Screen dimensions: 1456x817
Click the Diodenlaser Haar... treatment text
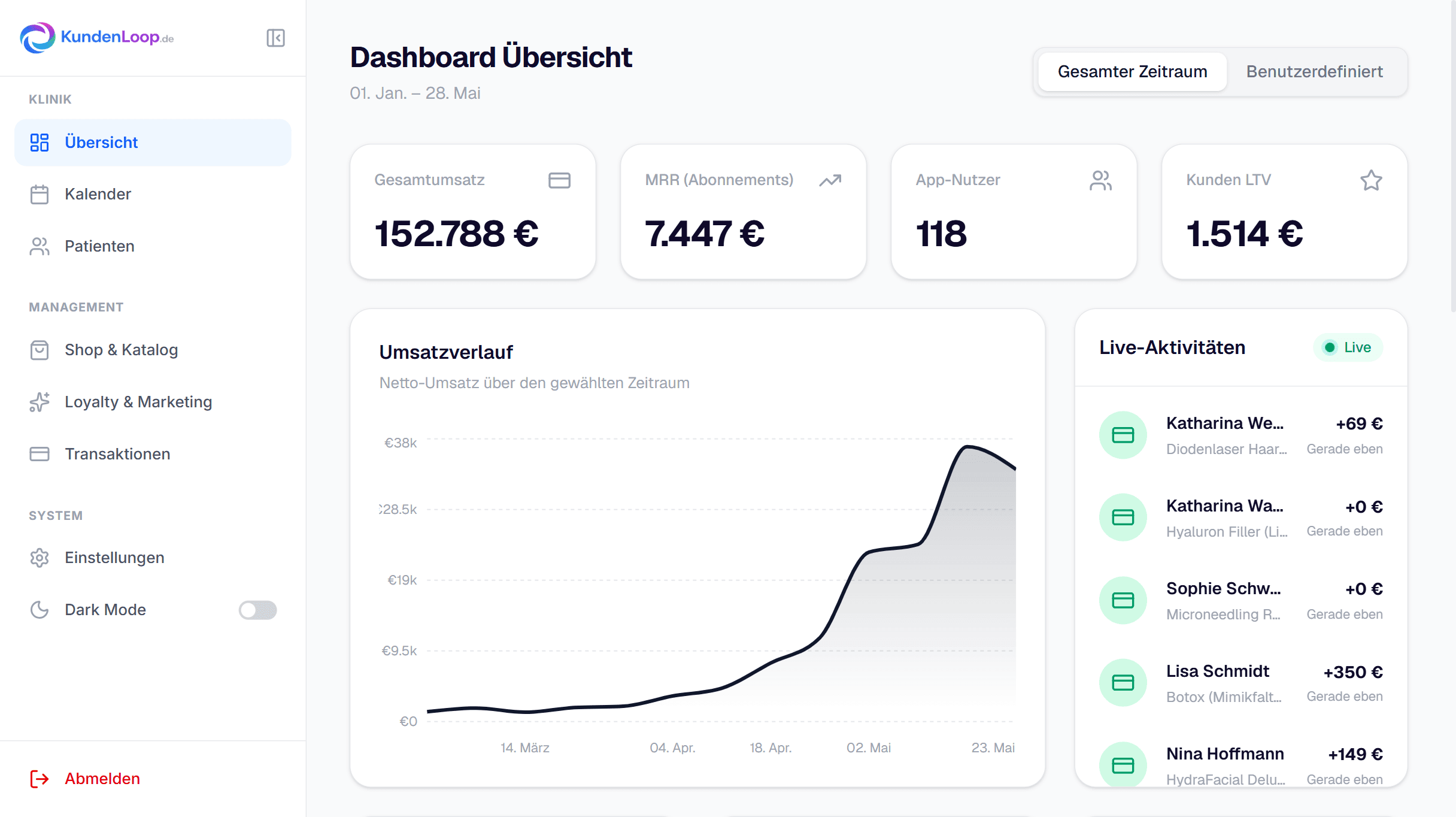click(x=1226, y=449)
